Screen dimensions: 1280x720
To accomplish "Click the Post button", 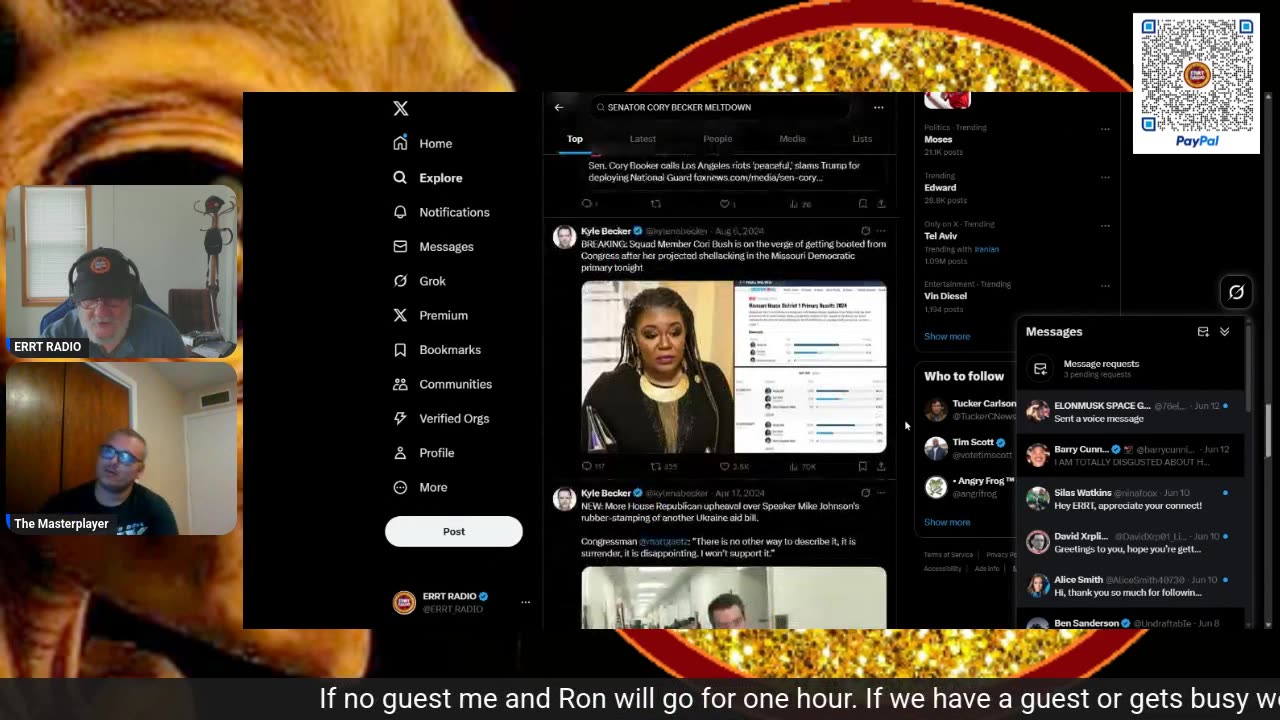I will click(x=454, y=531).
